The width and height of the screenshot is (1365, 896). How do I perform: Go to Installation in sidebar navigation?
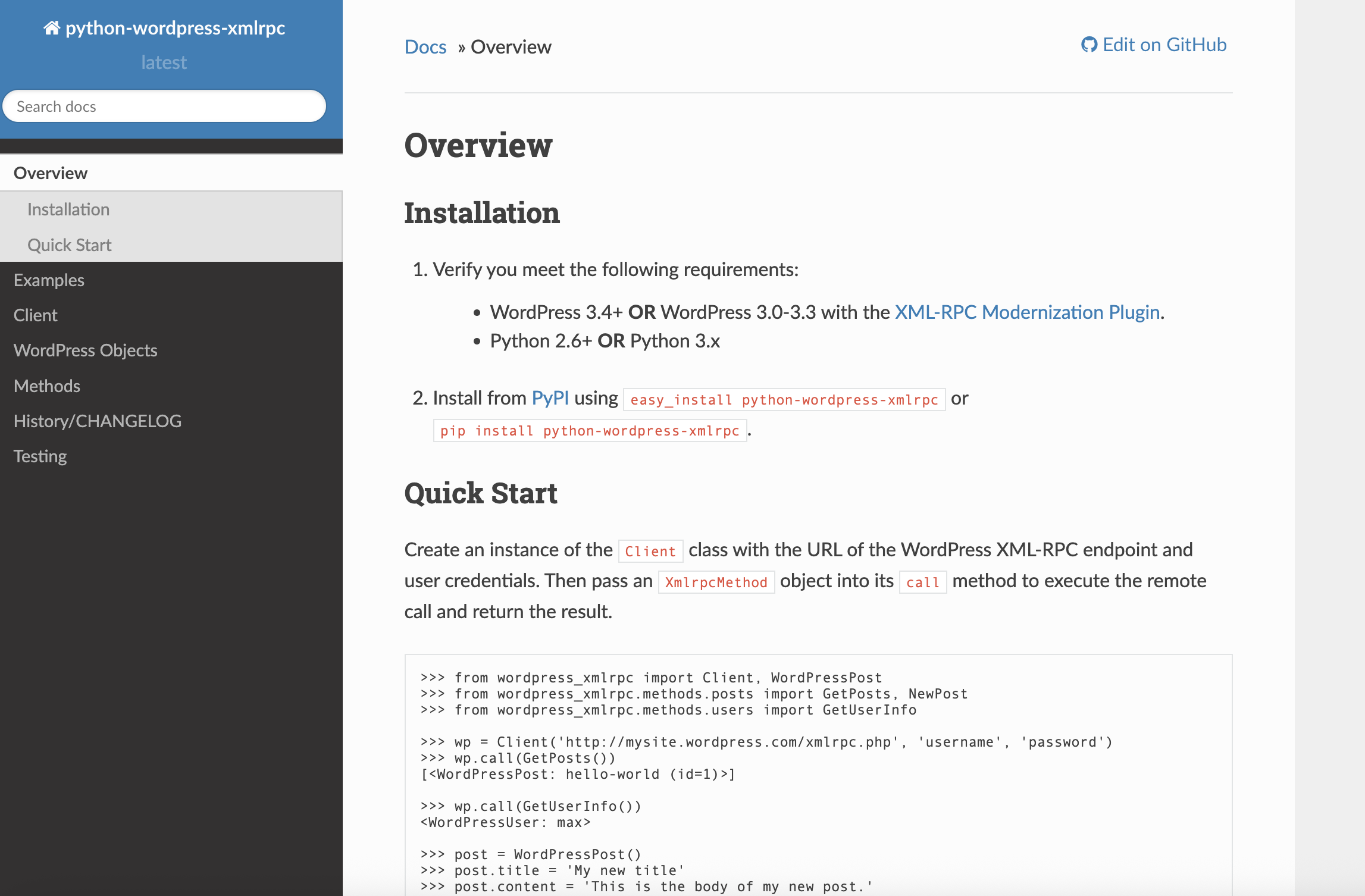pyautogui.click(x=171, y=209)
